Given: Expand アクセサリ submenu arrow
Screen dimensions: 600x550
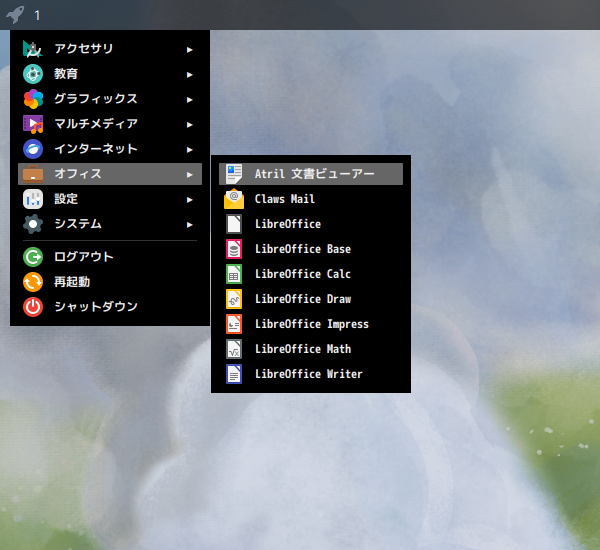Looking at the screenshot, I should pyautogui.click(x=189, y=50).
